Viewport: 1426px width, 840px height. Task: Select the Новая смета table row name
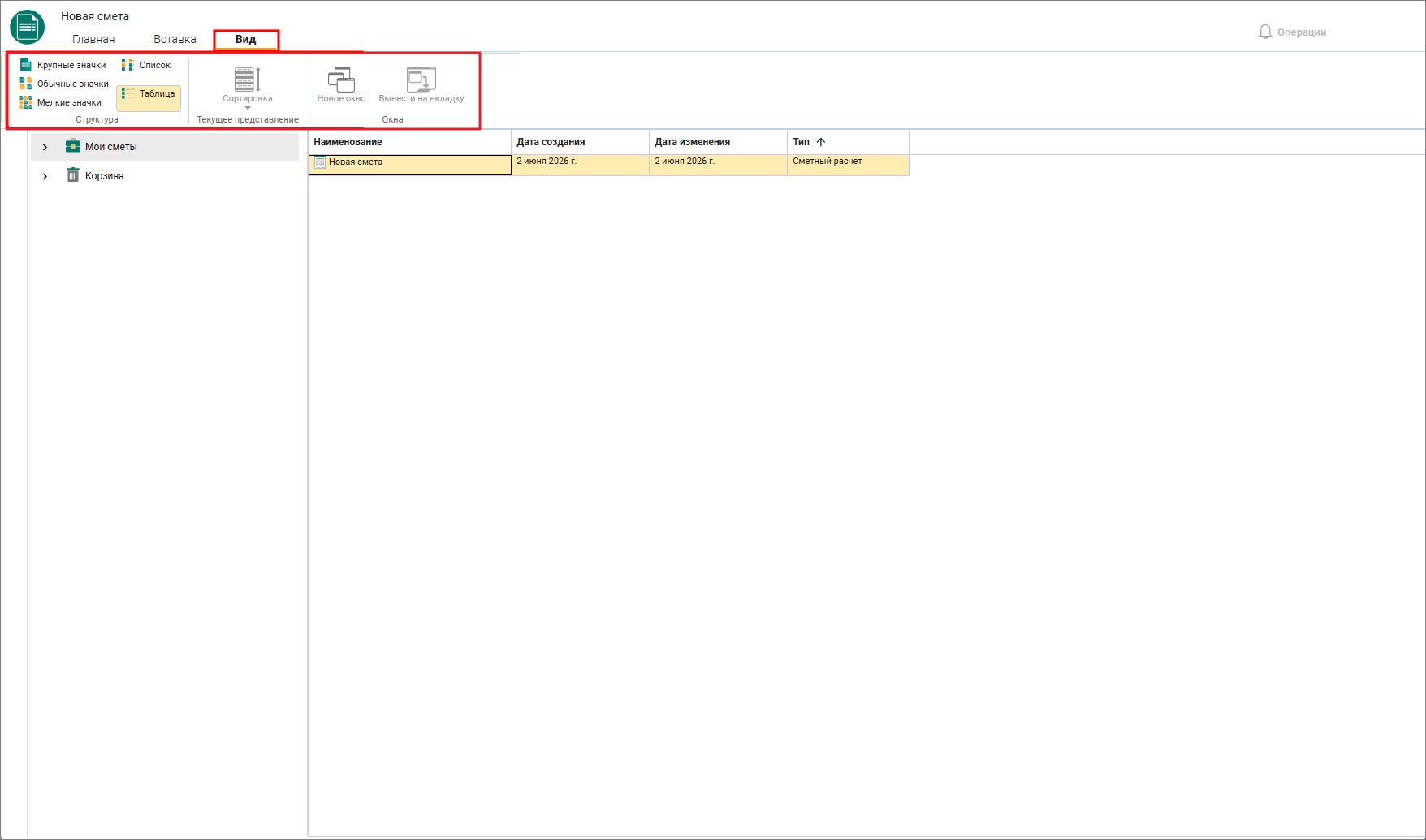(x=356, y=162)
